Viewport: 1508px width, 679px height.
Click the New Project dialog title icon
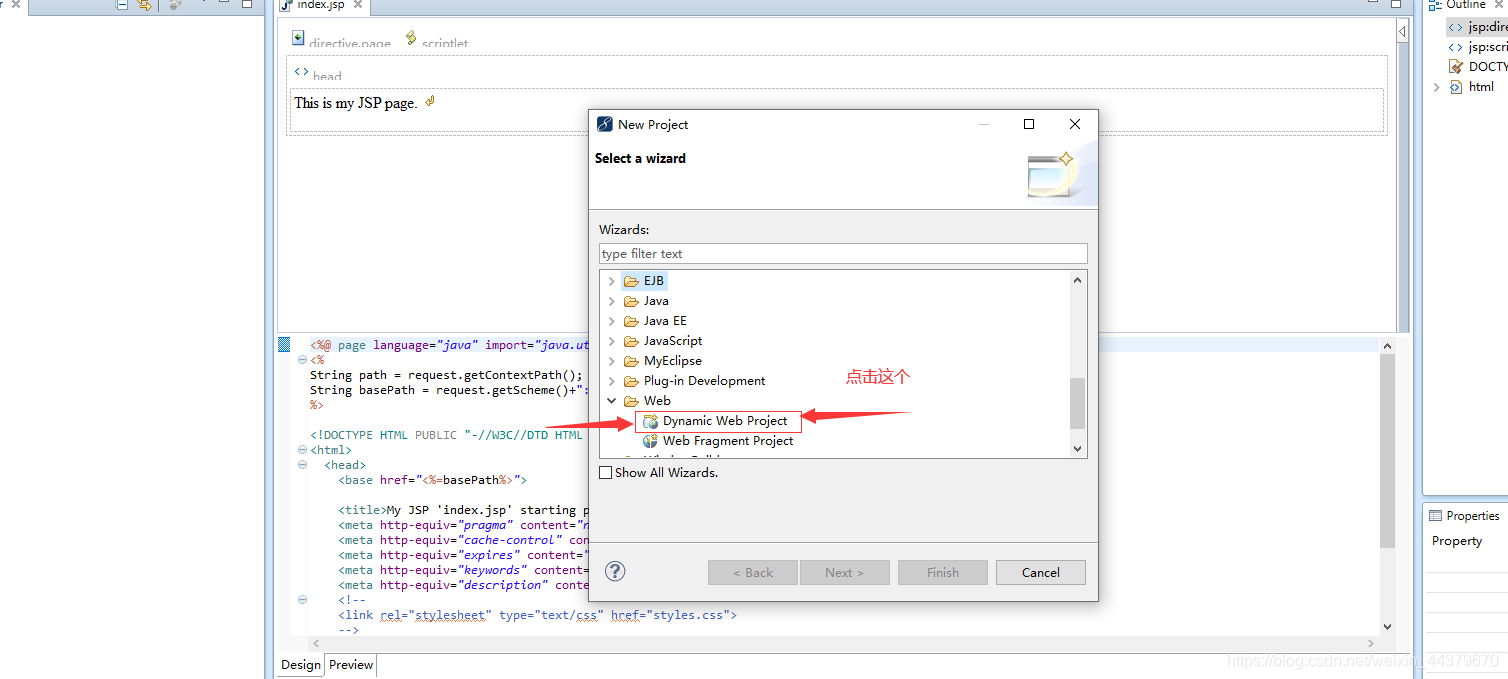pyautogui.click(x=605, y=124)
